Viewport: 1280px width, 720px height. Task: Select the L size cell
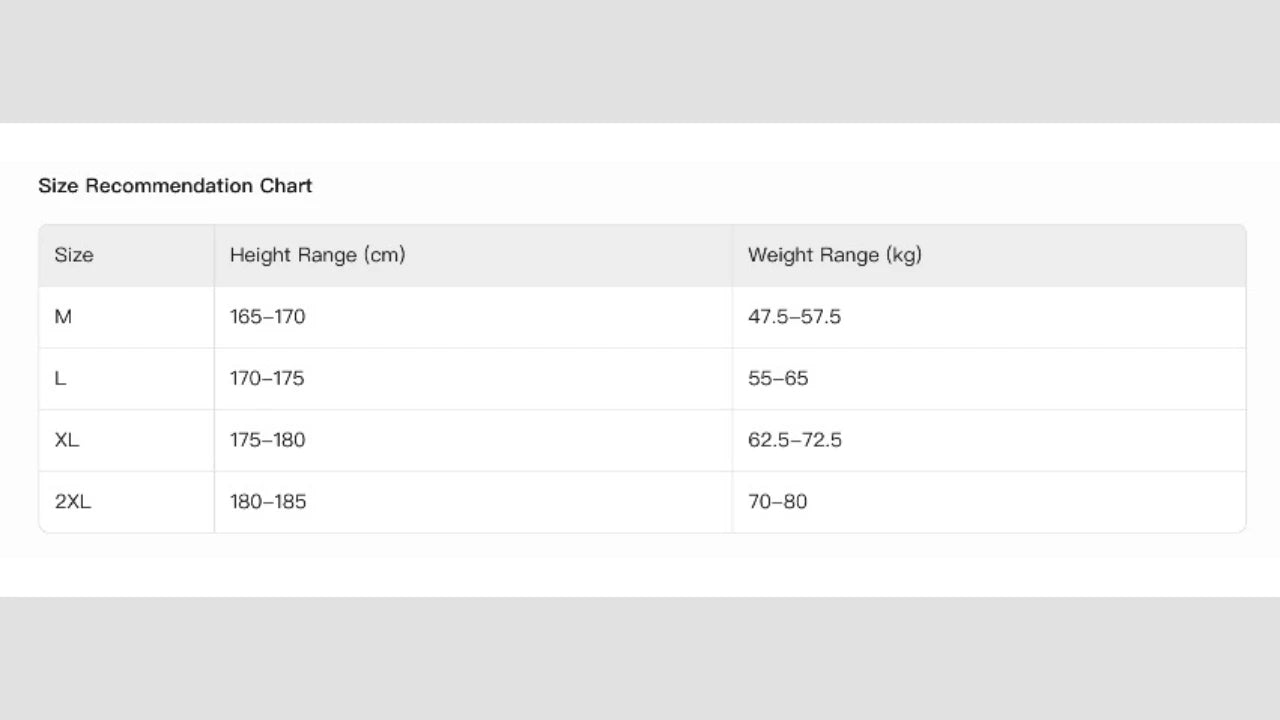pyautogui.click(x=60, y=379)
